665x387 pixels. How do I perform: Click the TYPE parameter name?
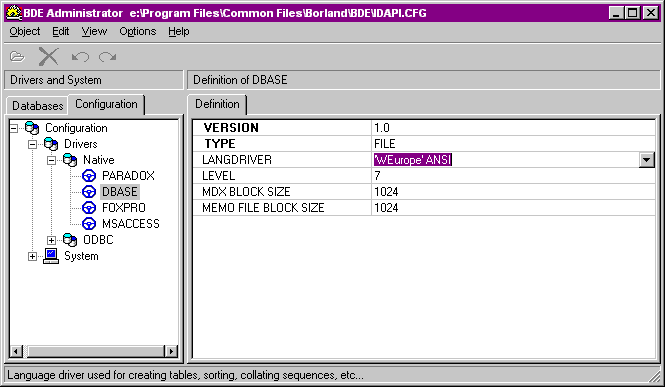pos(220,144)
